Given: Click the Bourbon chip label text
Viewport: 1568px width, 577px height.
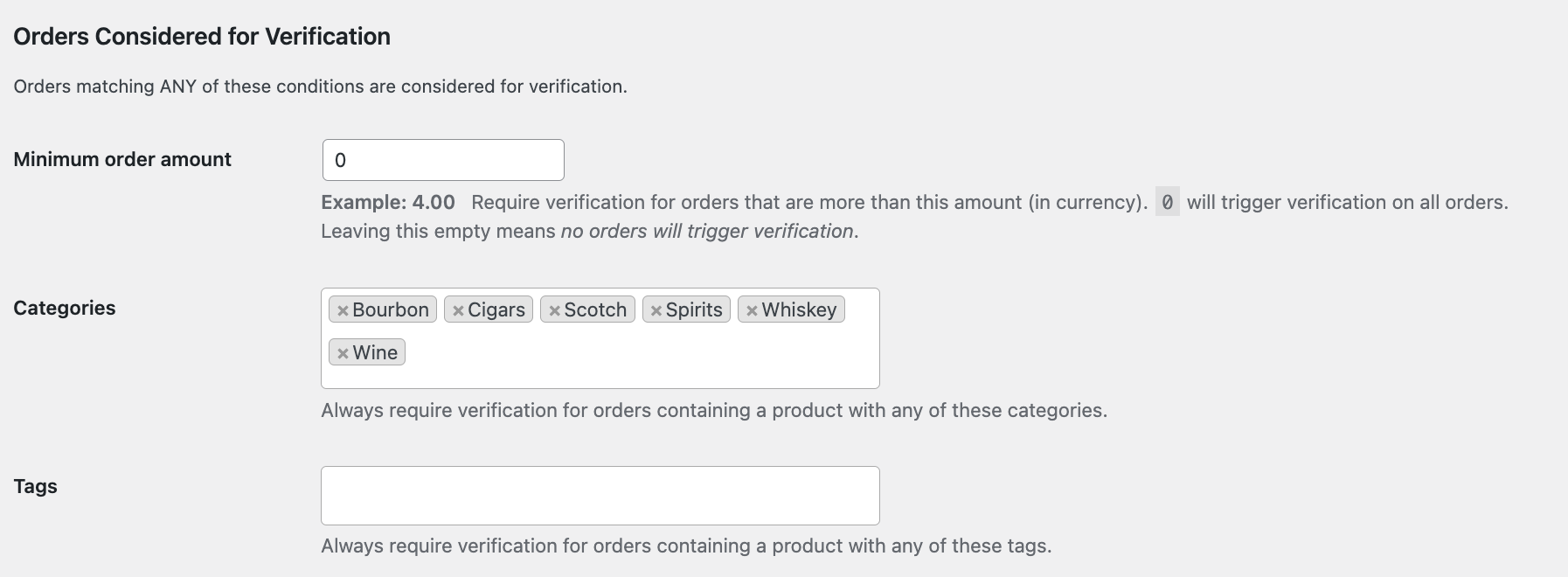Looking at the screenshot, I should pyautogui.click(x=391, y=309).
